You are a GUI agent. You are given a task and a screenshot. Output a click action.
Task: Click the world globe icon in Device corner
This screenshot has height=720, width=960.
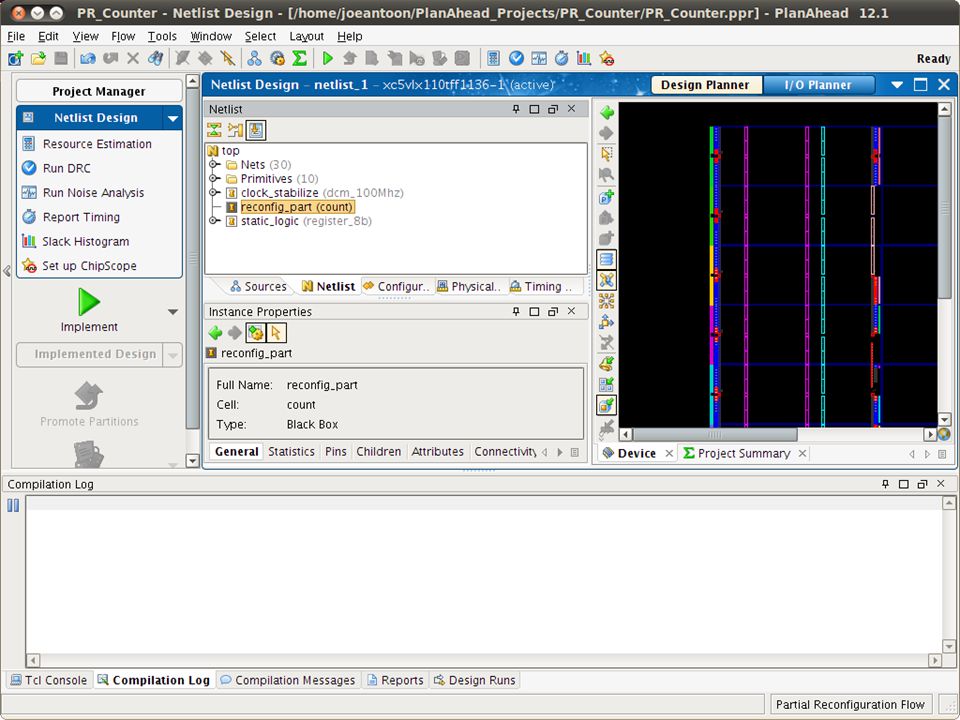tap(944, 435)
